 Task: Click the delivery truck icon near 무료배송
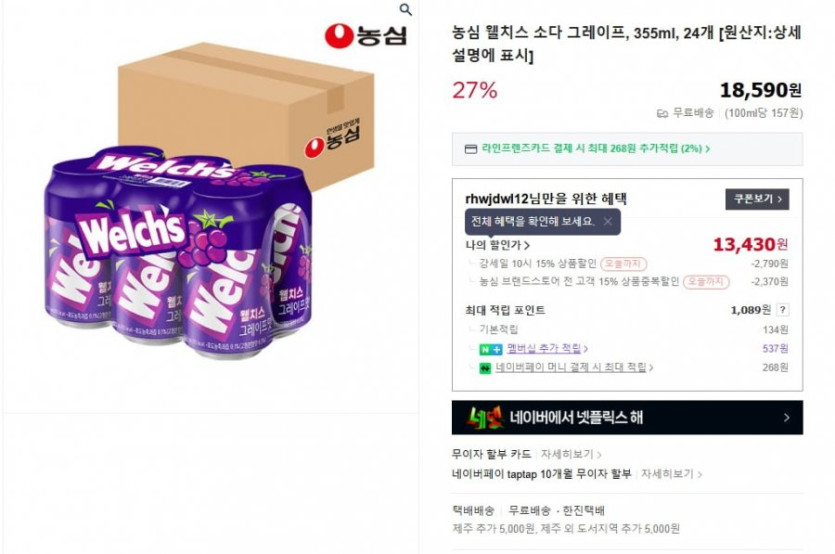[662, 113]
